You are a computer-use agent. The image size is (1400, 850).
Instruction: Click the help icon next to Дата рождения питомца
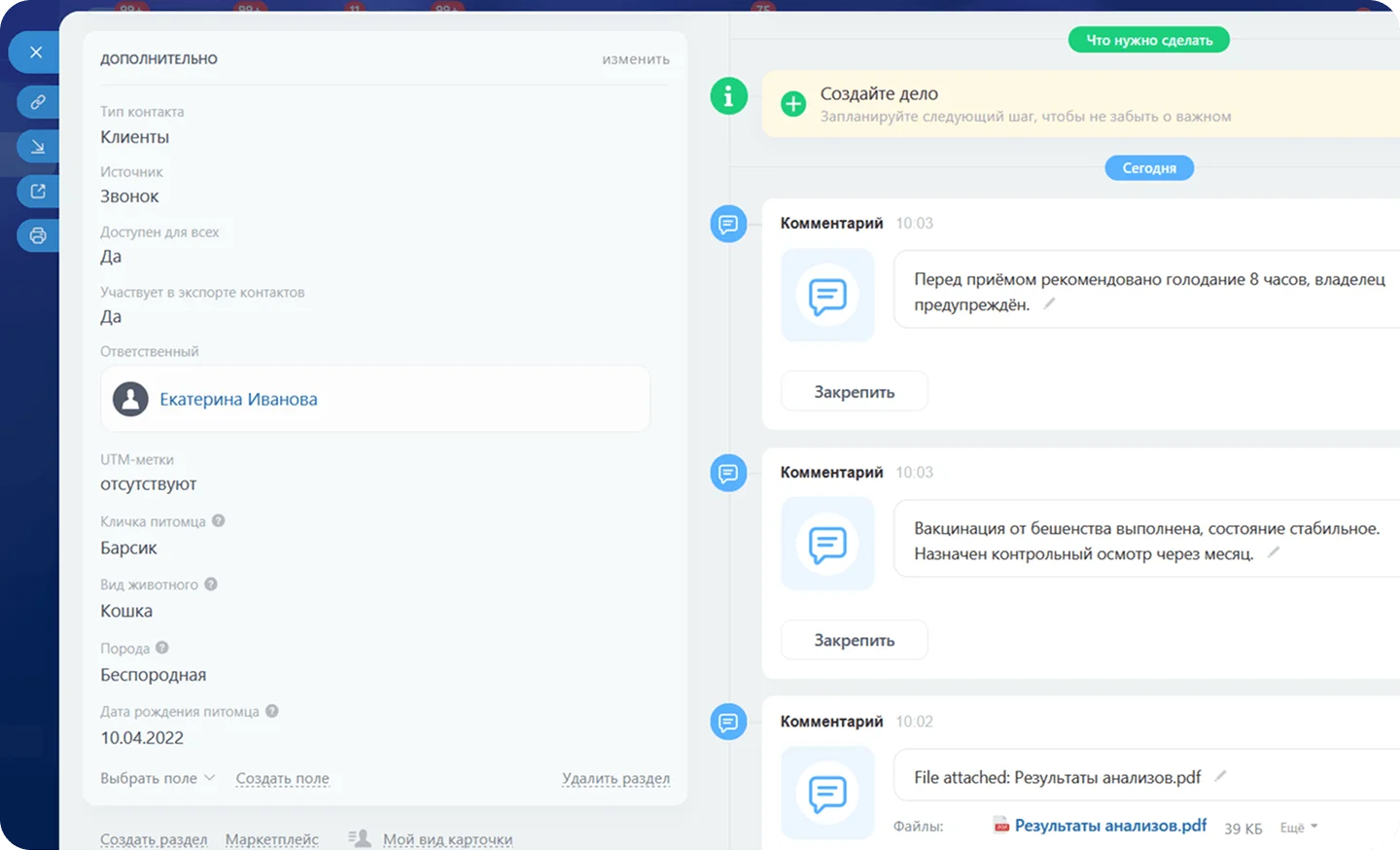pyautogui.click(x=272, y=711)
